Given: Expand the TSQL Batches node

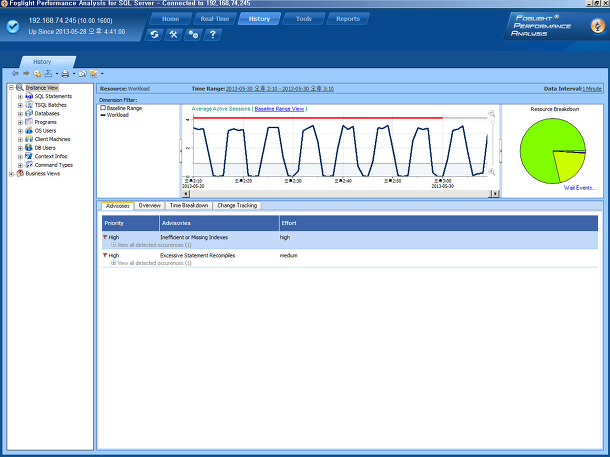Looking at the screenshot, I should pyautogui.click(x=20, y=105).
